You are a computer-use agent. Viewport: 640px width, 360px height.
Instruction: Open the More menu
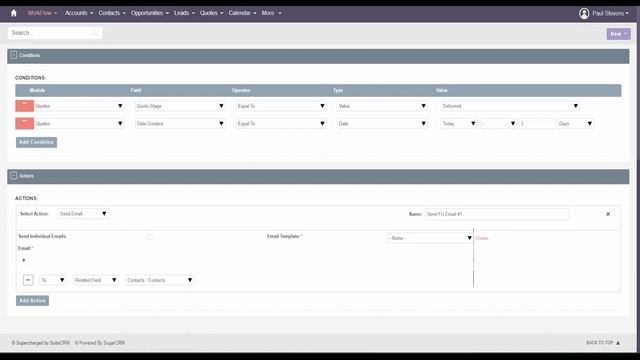pos(271,13)
